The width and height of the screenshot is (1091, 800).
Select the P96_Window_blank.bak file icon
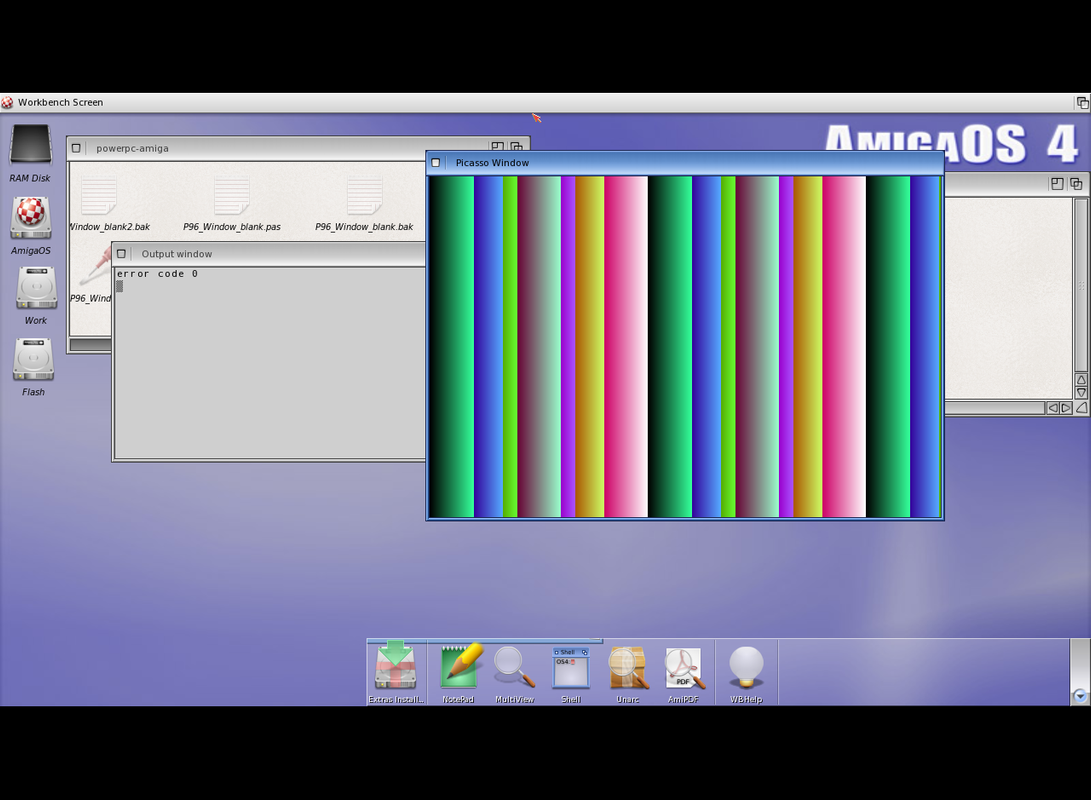tap(365, 197)
